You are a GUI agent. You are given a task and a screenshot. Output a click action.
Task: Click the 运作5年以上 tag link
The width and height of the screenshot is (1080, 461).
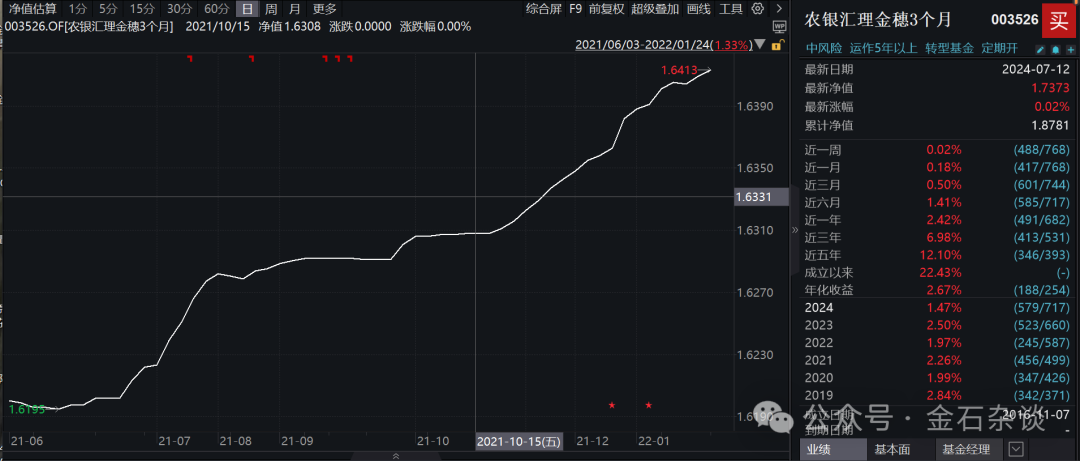click(x=884, y=48)
